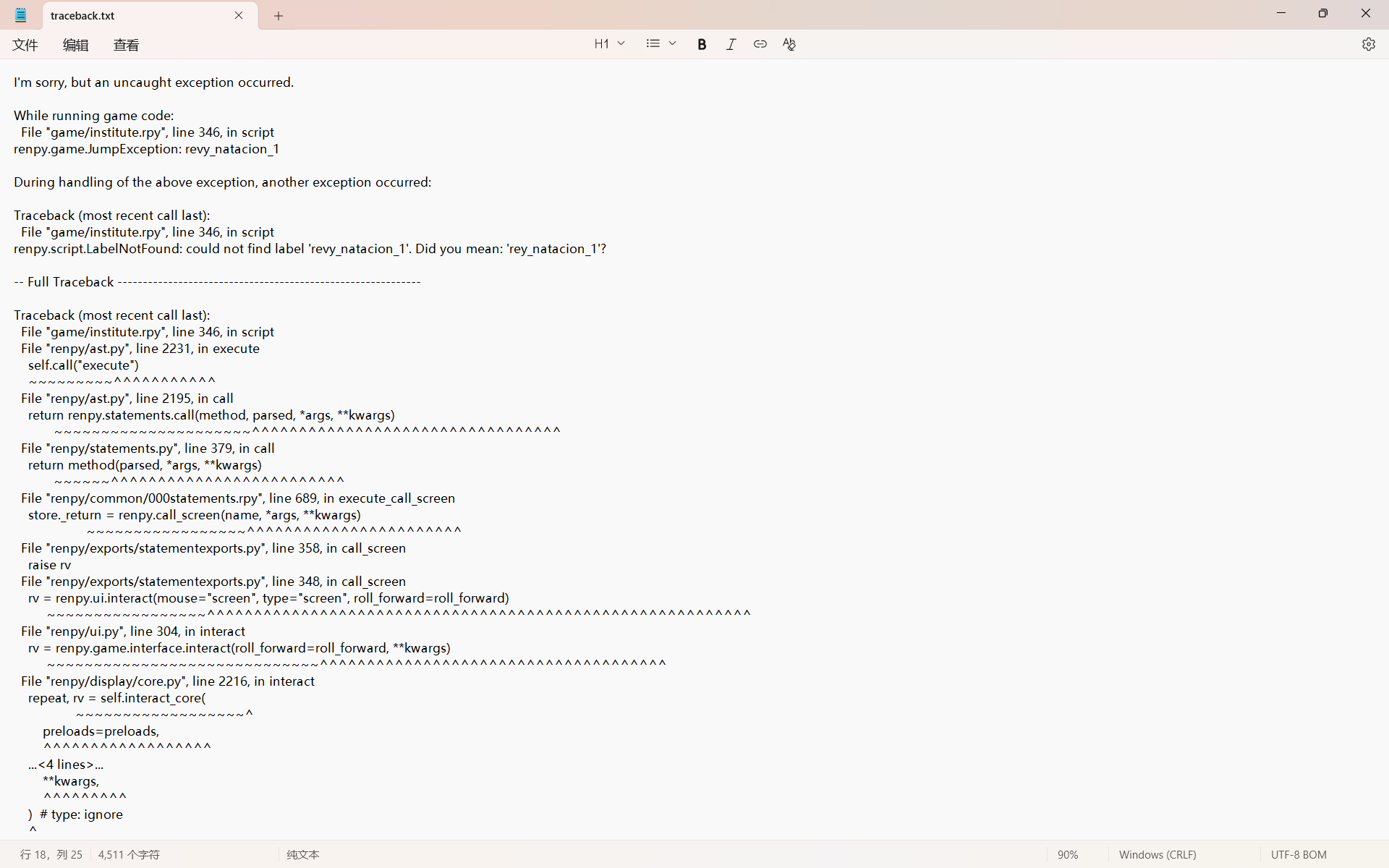Open Notepad settings gear
Screen dimensions: 1389x868
click(1368, 44)
